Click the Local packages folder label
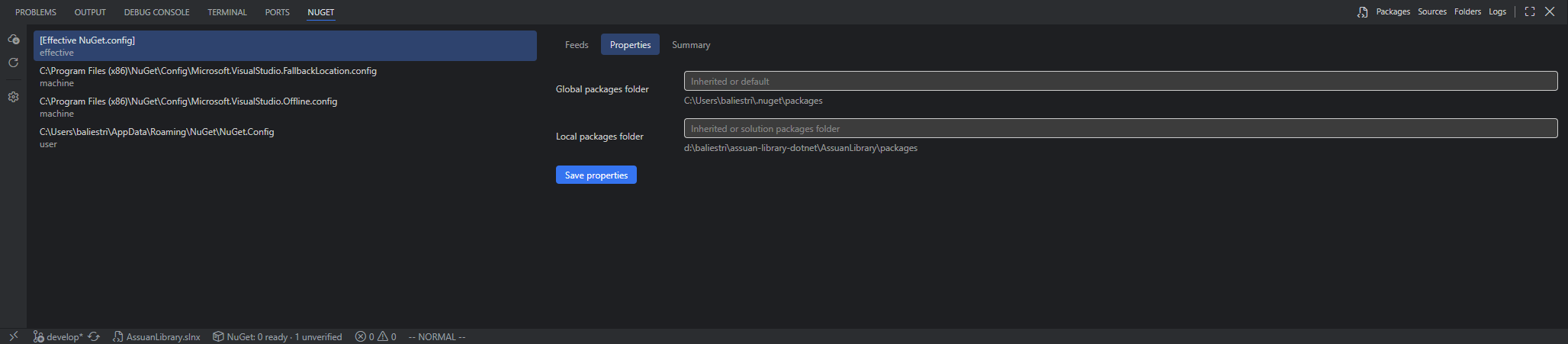The height and width of the screenshot is (344, 1568). [599, 137]
